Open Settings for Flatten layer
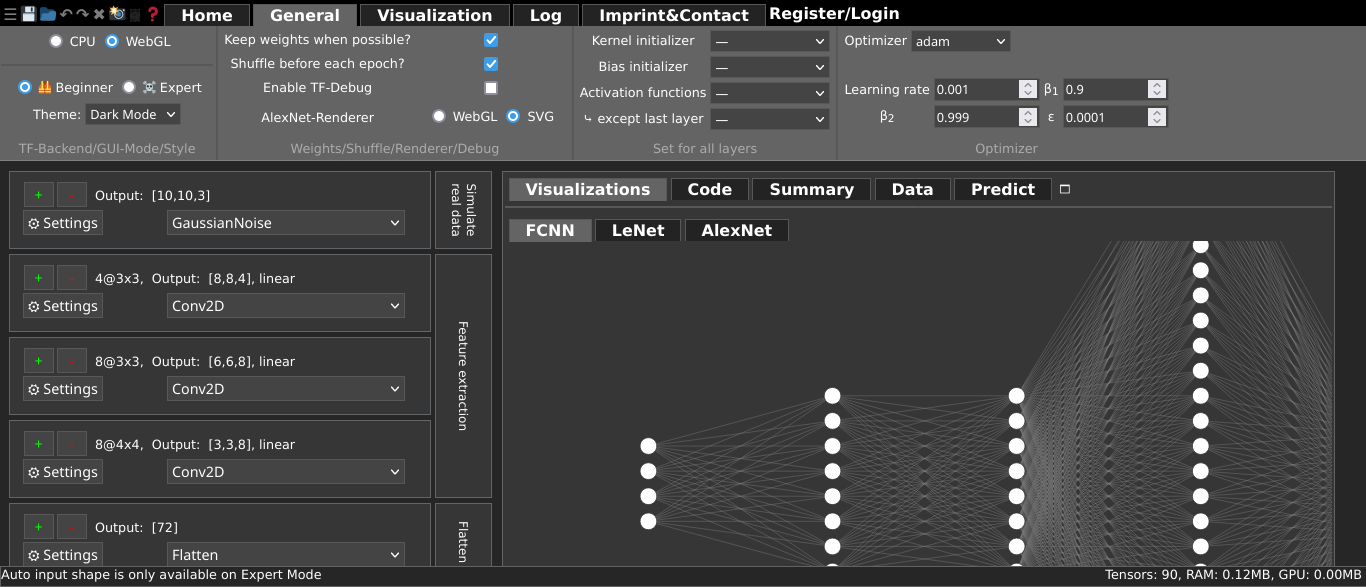Screen dimensions: 1366x587 click(x=63, y=555)
